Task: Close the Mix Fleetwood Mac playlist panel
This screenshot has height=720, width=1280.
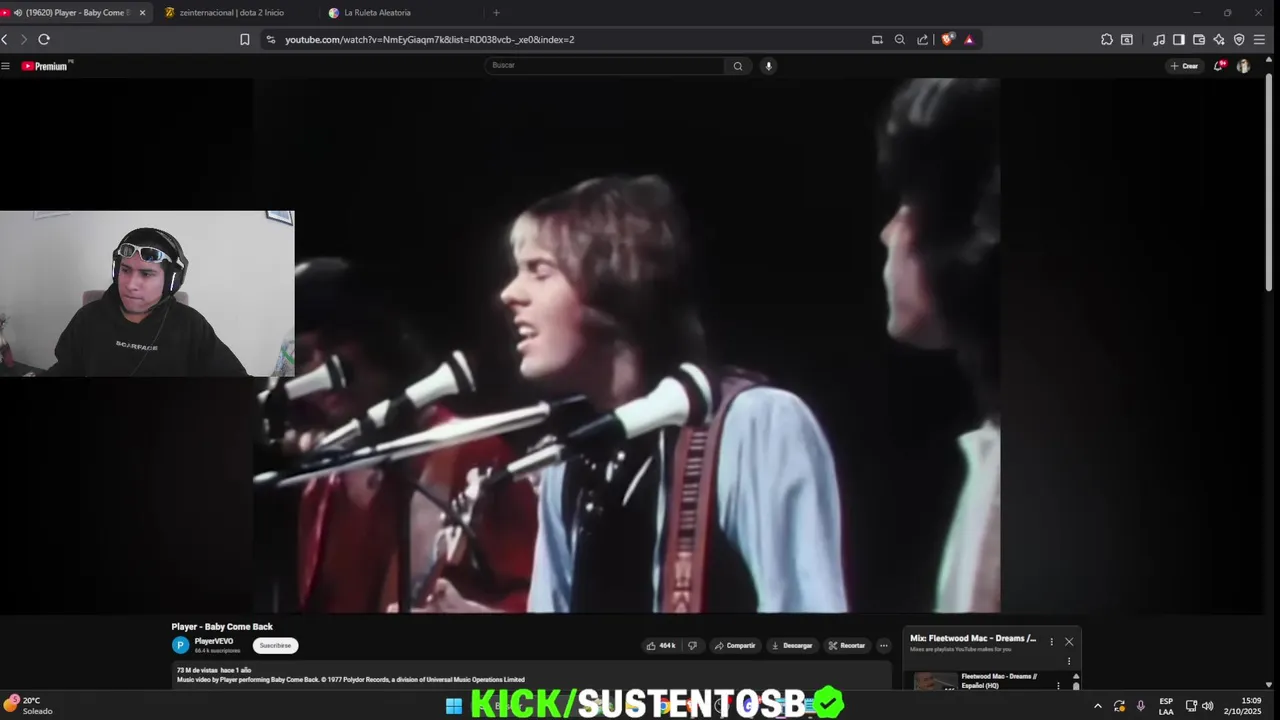Action: pyautogui.click(x=1069, y=642)
